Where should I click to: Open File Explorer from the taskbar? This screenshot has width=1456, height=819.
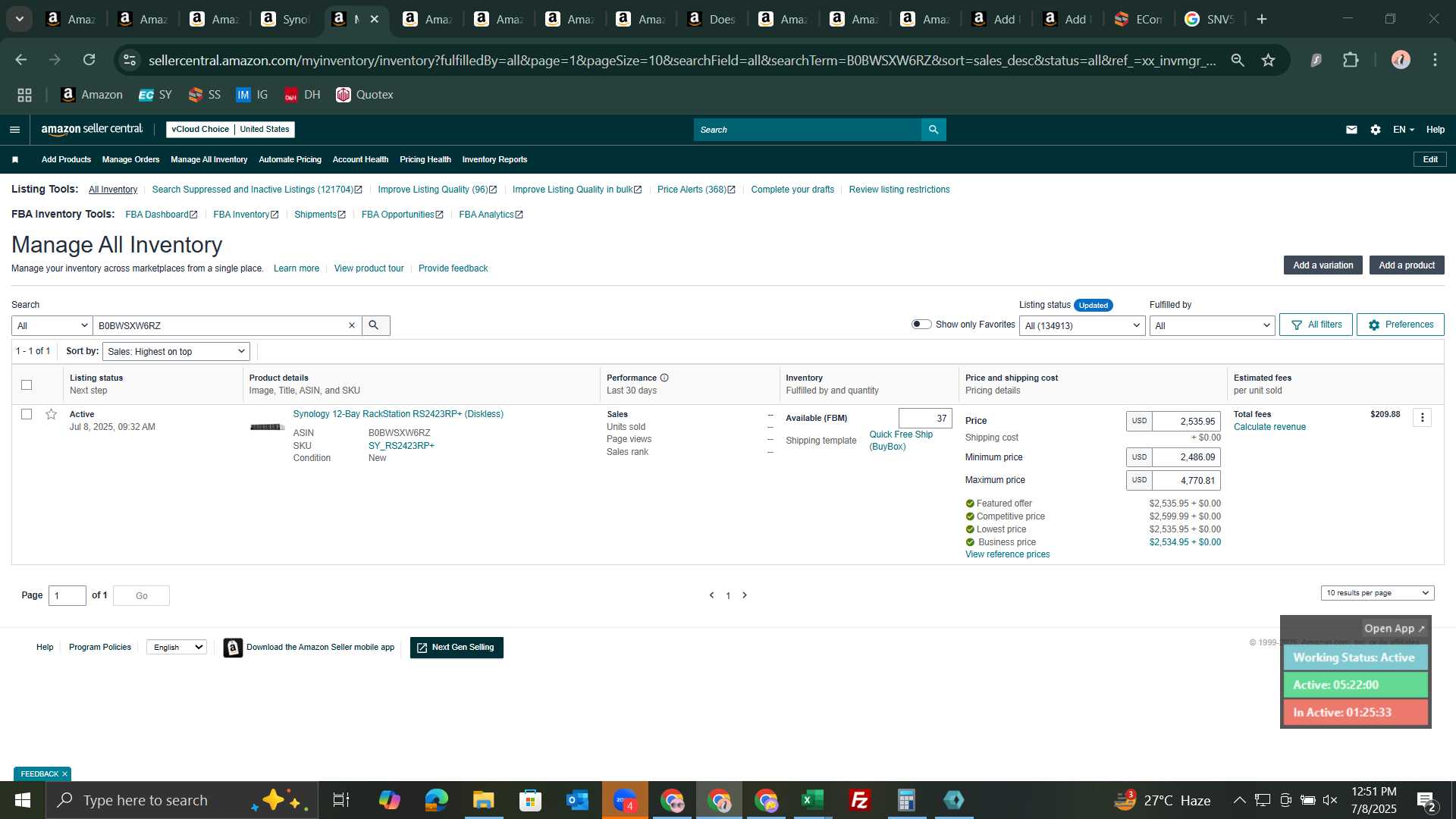pyautogui.click(x=483, y=801)
